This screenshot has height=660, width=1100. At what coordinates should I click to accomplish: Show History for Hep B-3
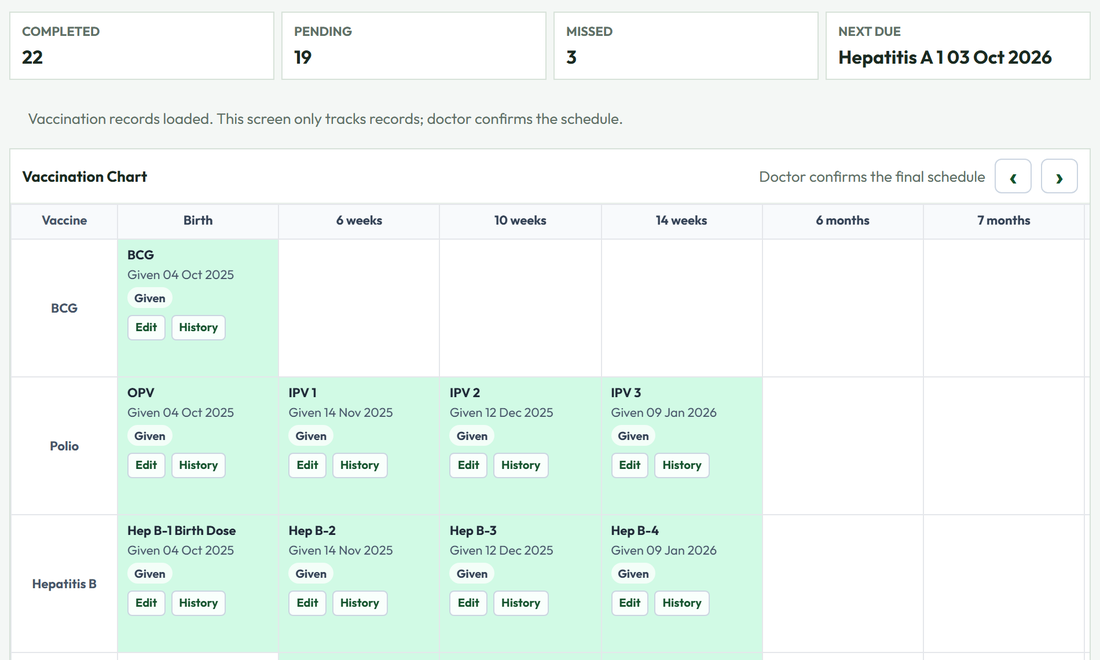tap(521, 603)
